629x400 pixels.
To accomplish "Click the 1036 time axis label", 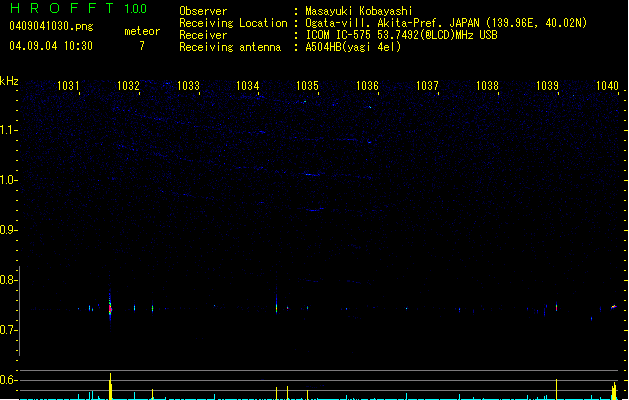I will tap(367, 85).
